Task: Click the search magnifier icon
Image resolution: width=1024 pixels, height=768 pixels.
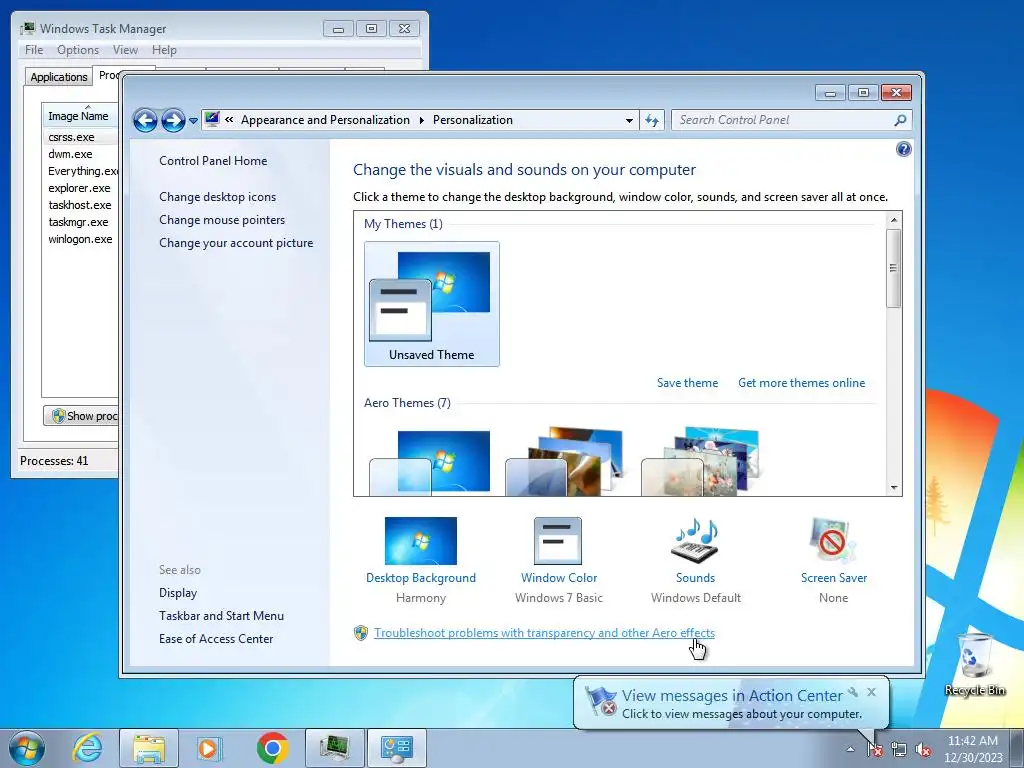Action: (900, 120)
